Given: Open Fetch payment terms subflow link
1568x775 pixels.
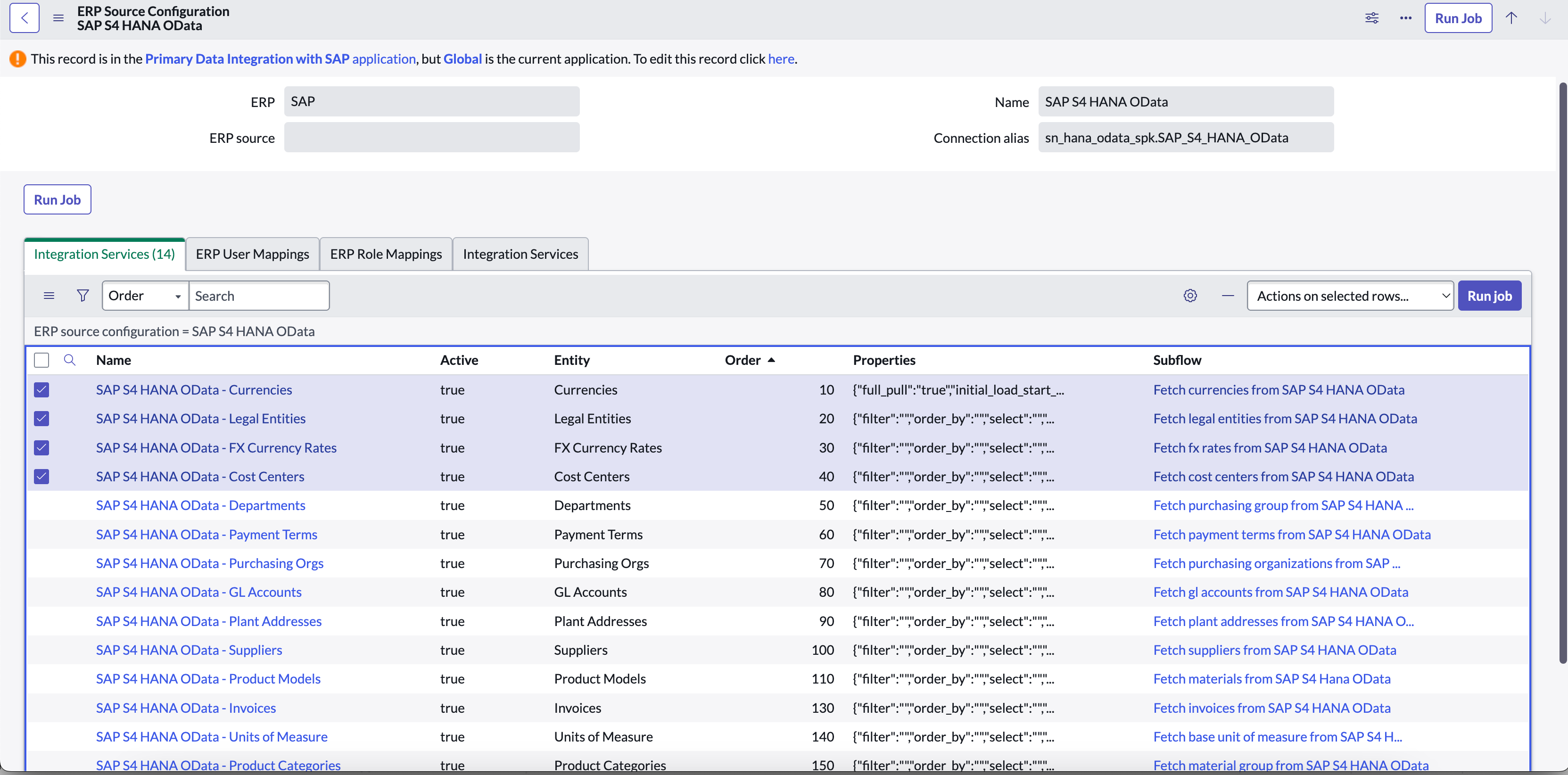Looking at the screenshot, I should click(1292, 535).
